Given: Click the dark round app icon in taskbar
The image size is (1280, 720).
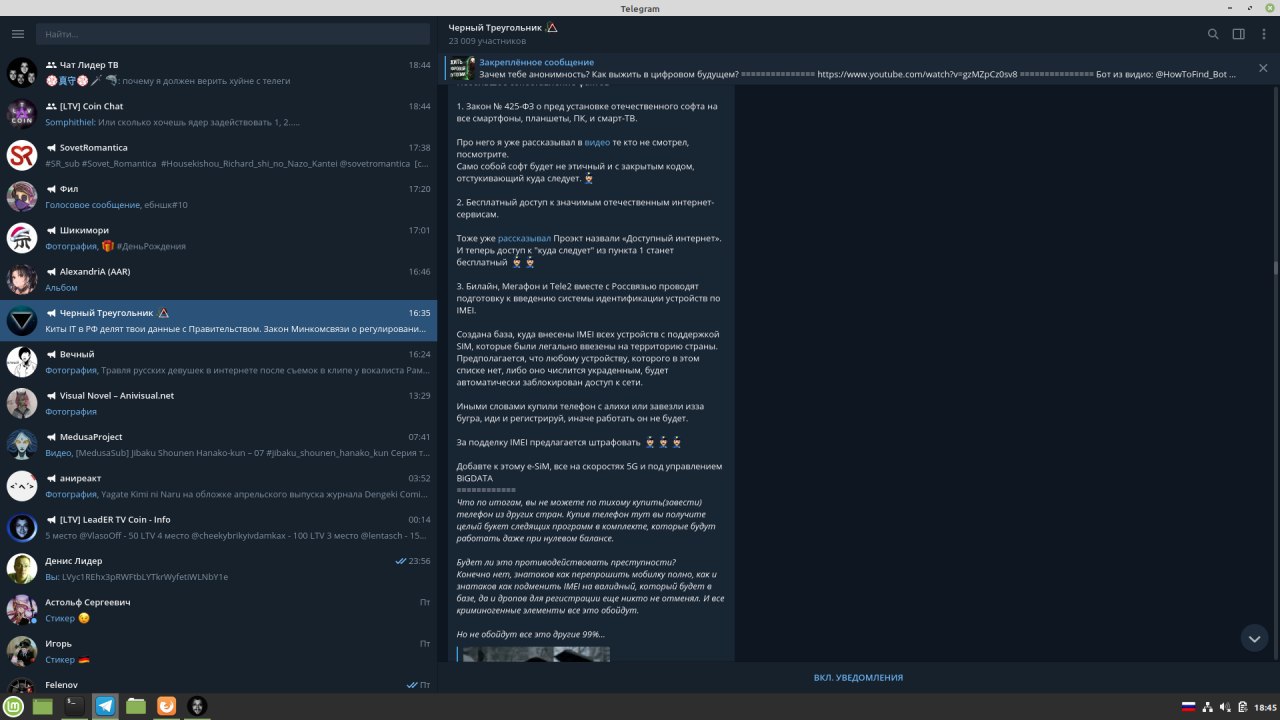Looking at the screenshot, I should pyautogui.click(x=198, y=706).
